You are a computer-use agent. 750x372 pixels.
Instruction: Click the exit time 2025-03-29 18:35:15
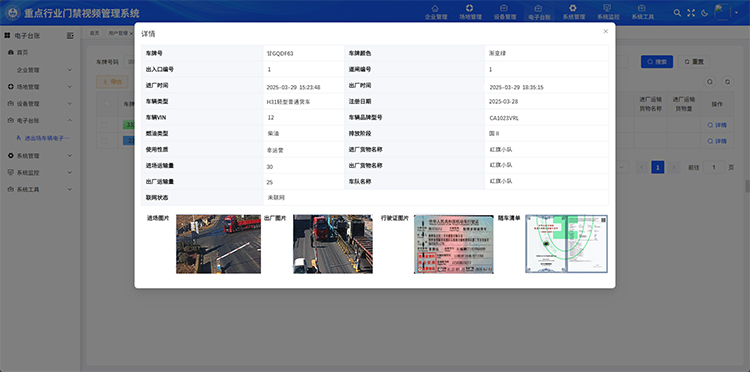[516, 88]
